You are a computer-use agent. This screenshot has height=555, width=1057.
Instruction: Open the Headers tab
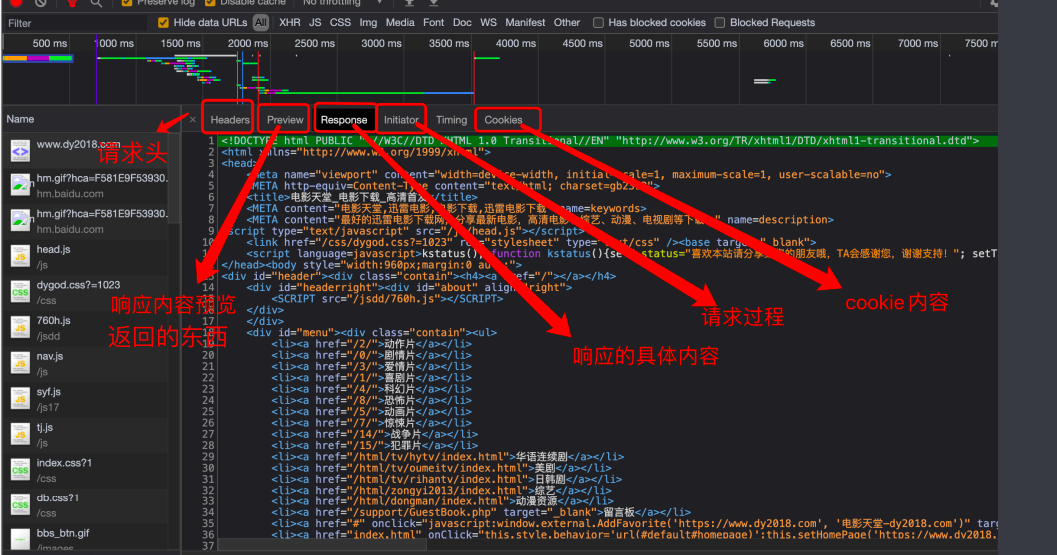[x=229, y=119]
